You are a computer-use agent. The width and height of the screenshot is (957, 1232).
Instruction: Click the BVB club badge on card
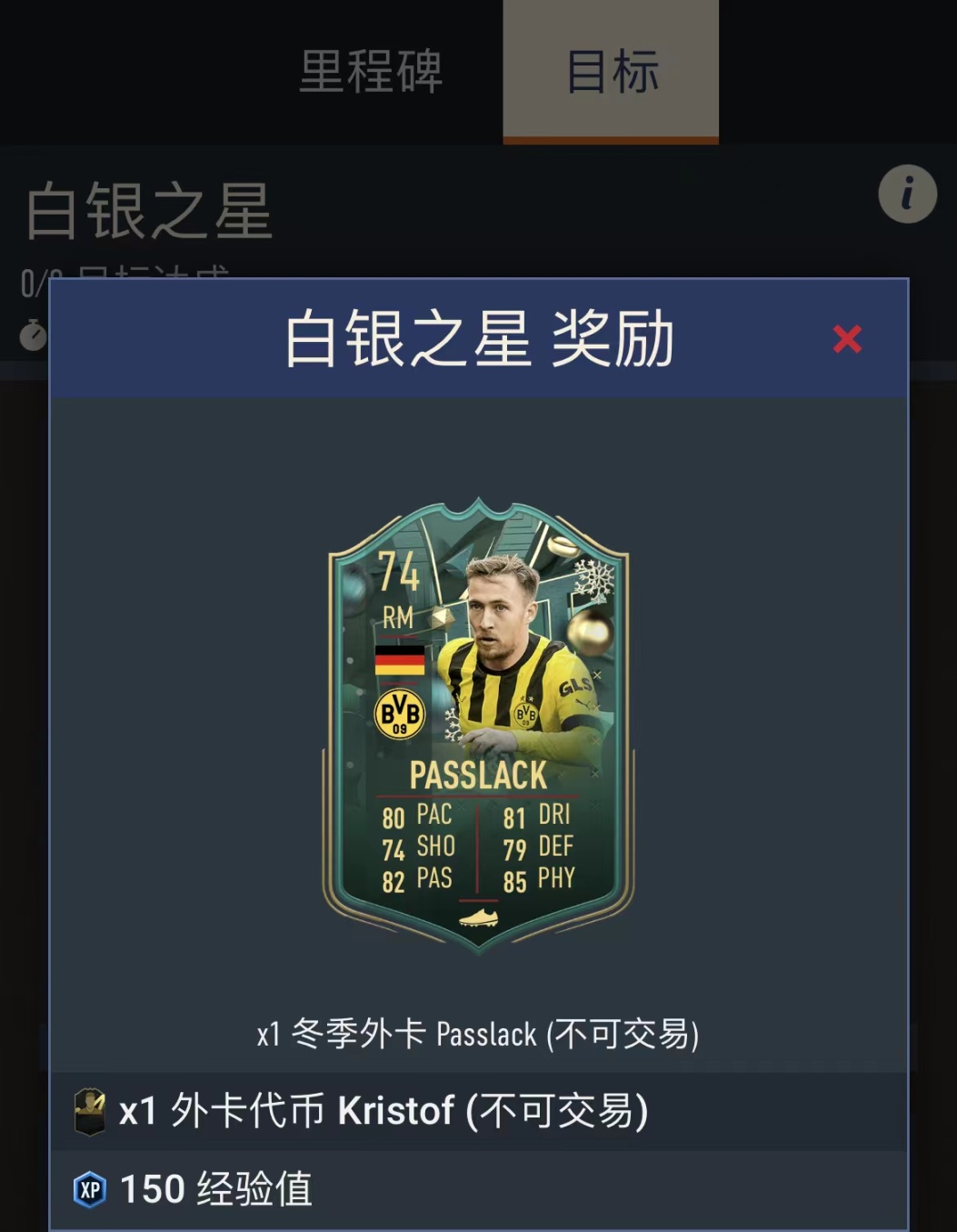click(400, 714)
